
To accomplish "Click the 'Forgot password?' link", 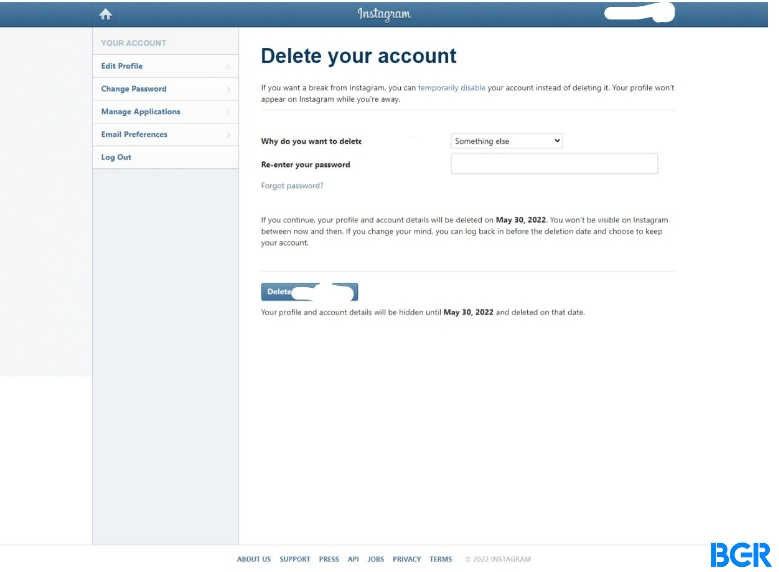I will tap(292, 186).
